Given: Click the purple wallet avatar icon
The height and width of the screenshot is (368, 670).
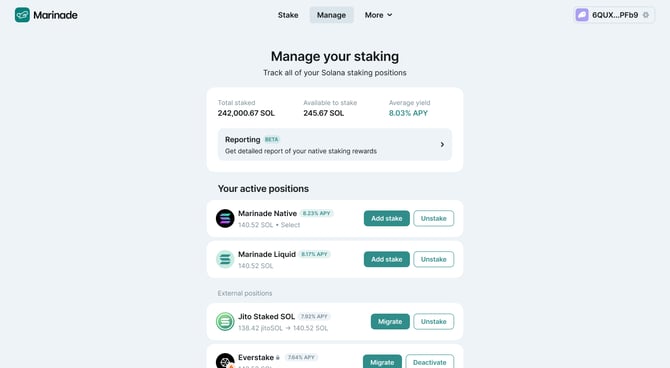Looking at the screenshot, I should [x=582, y=15].
